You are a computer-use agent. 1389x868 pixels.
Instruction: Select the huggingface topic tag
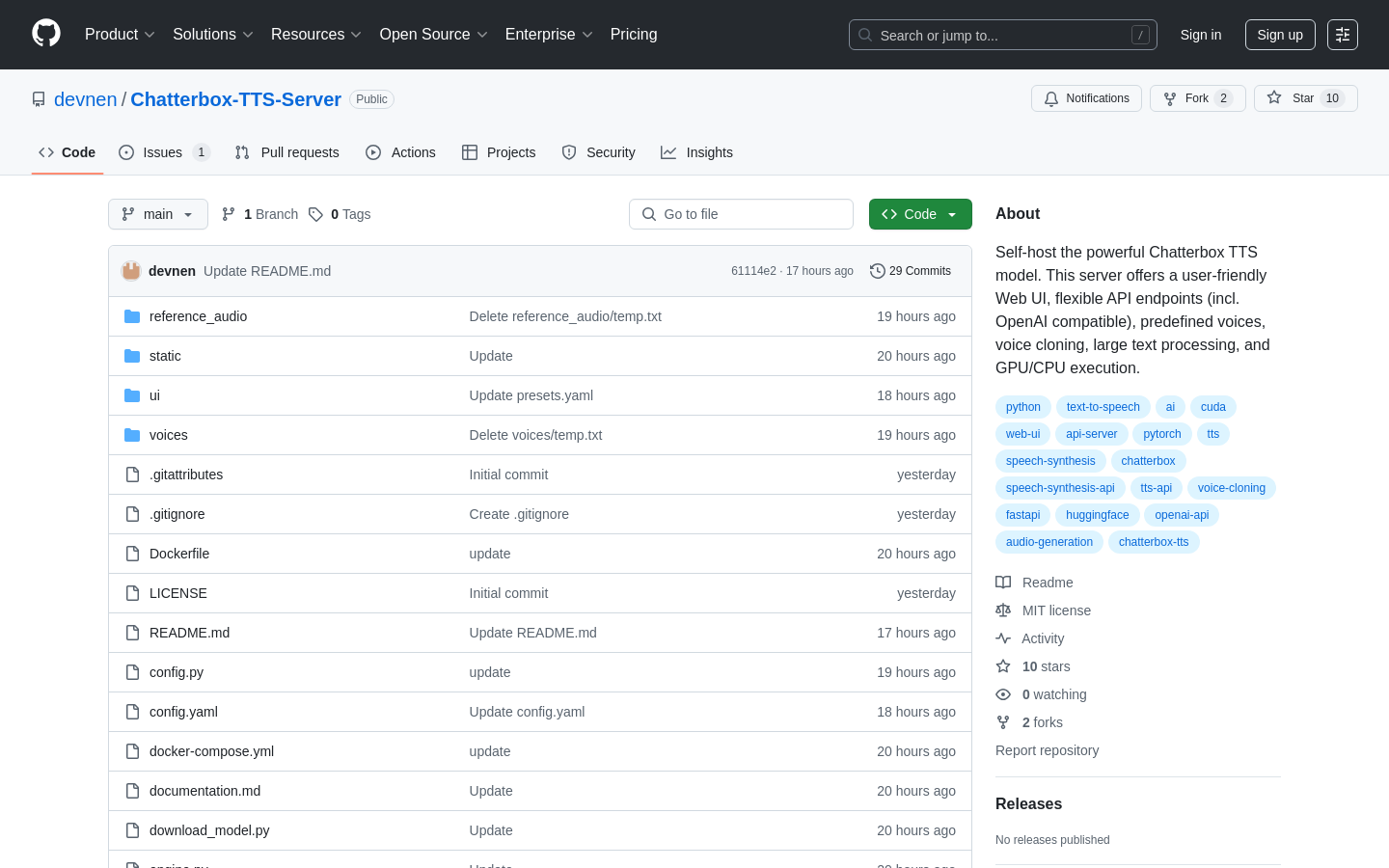coord(1097,515)
